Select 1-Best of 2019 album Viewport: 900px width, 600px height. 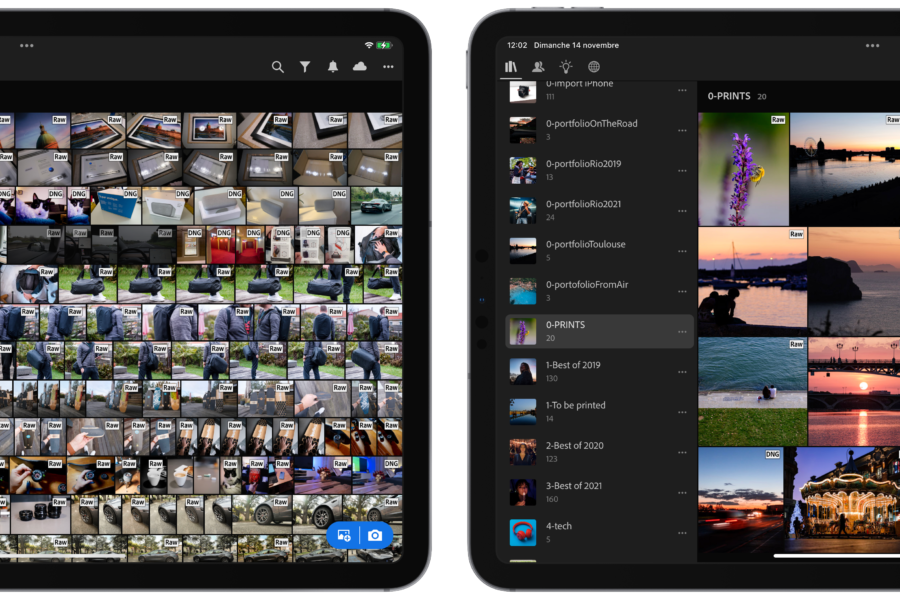pos(599,371)
